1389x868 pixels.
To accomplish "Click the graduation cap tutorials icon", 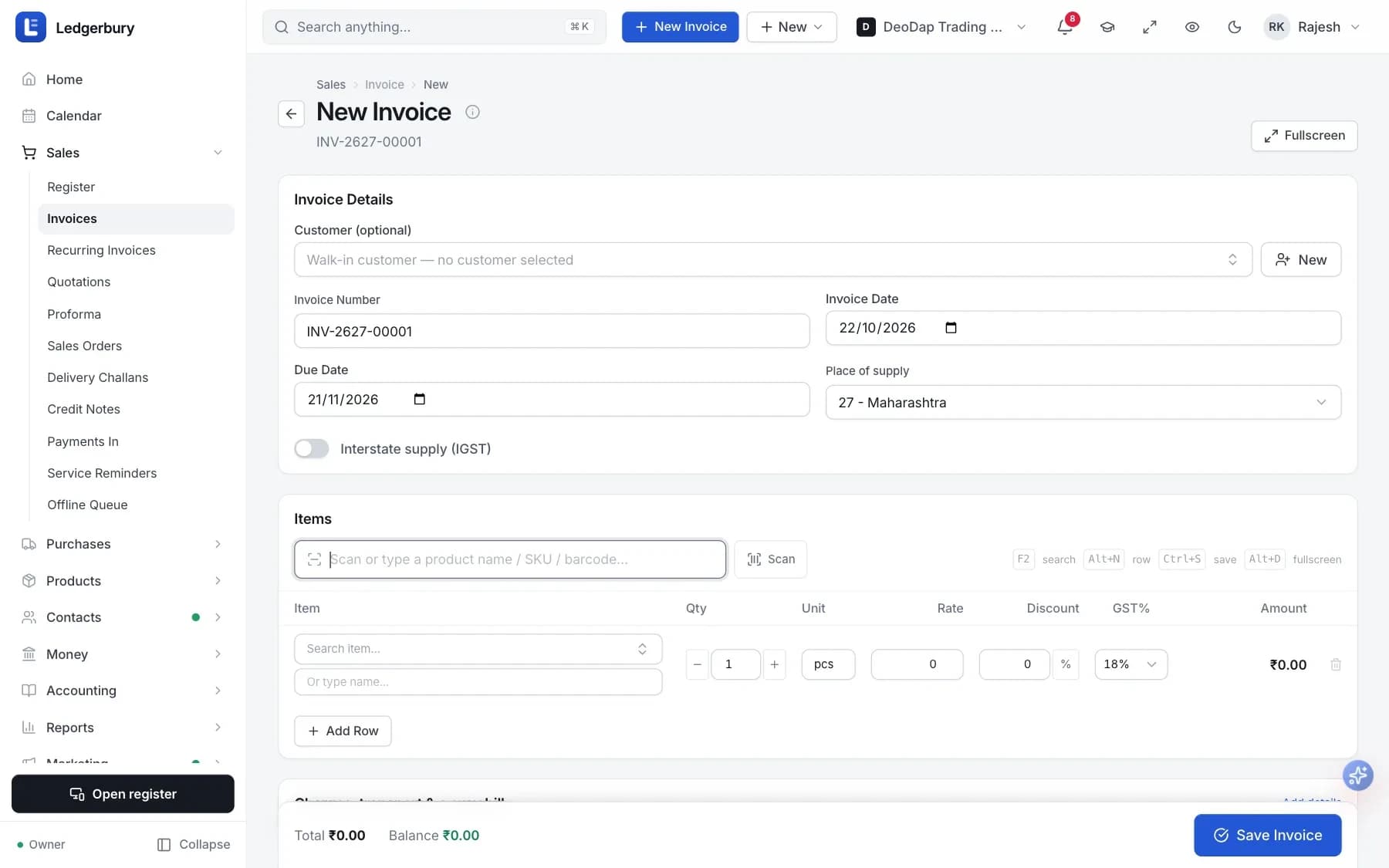I will (x=1107, y=27).
